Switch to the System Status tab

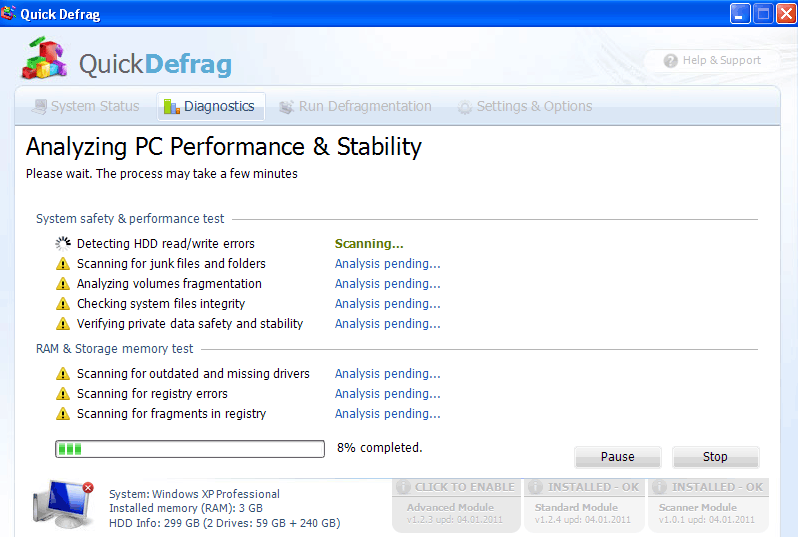[85, 106]
